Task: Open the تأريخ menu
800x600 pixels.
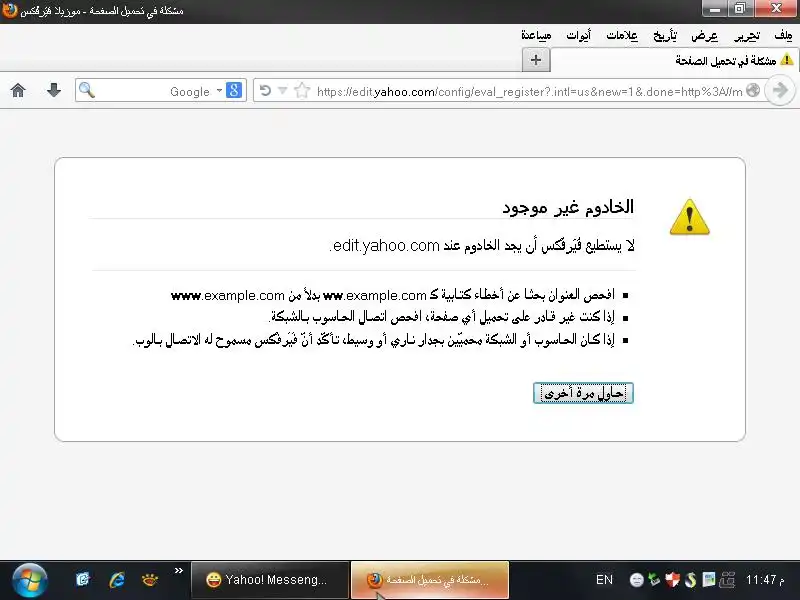Action: point(665,35)
